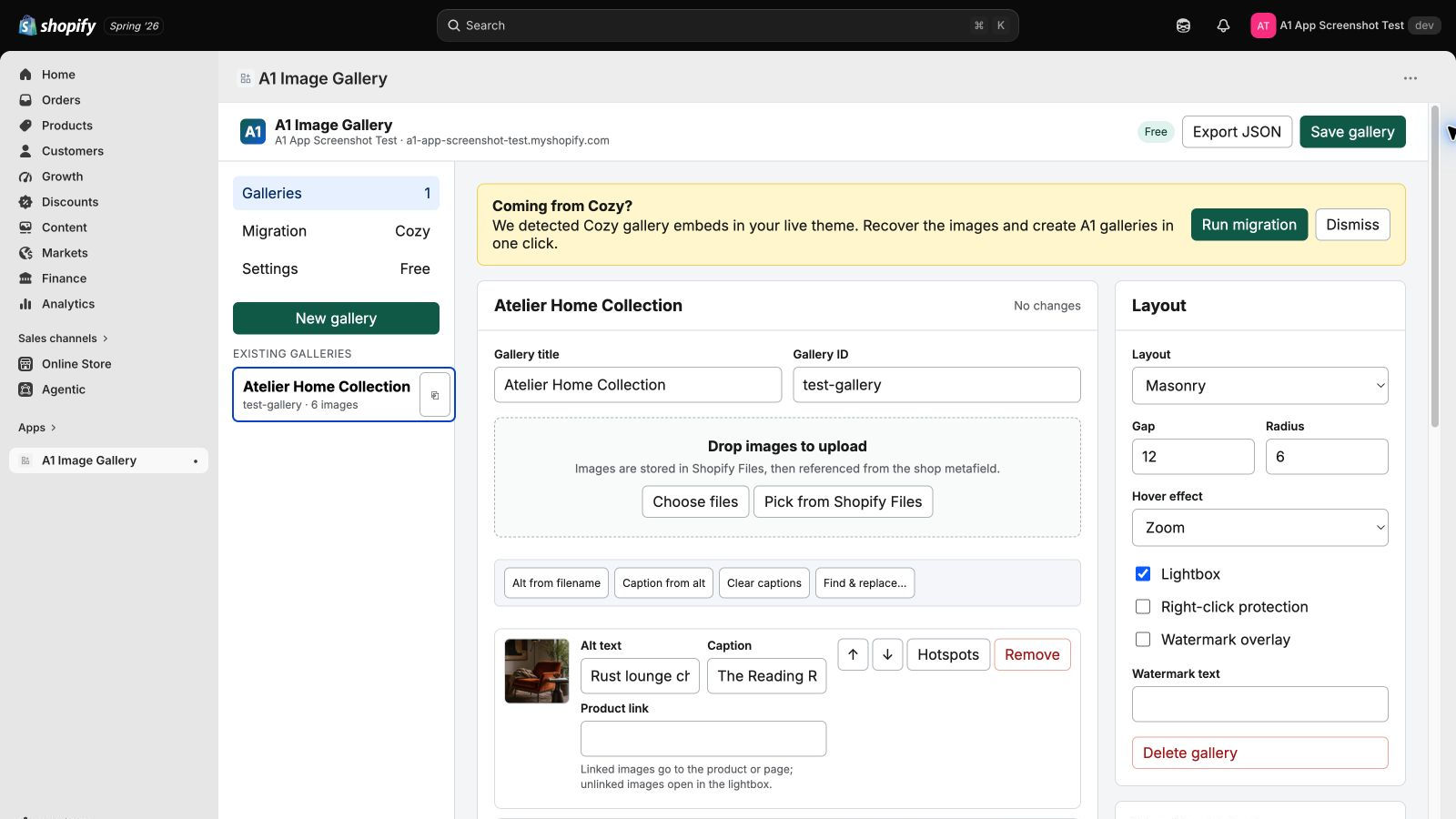Click the Watermark text field
The width and height of the screenshot is (1456, 819).
point(1260,704)
